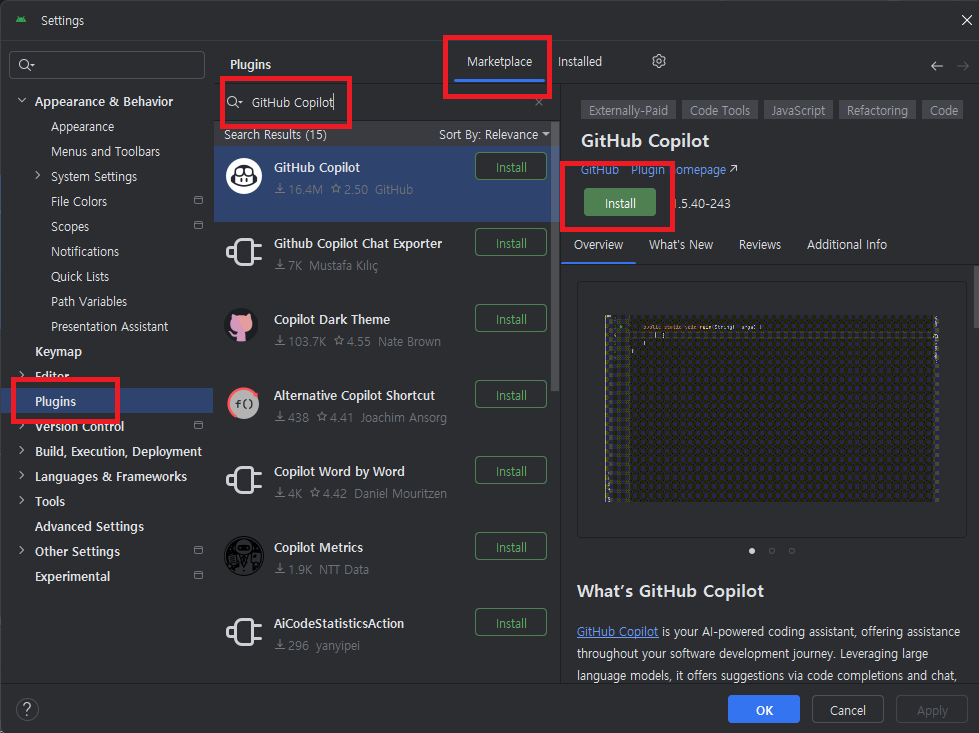The height and width of the screenshot is (733, 979).
Task: Expand the Languages & Frameworks section
Action: tap(22, 476)
